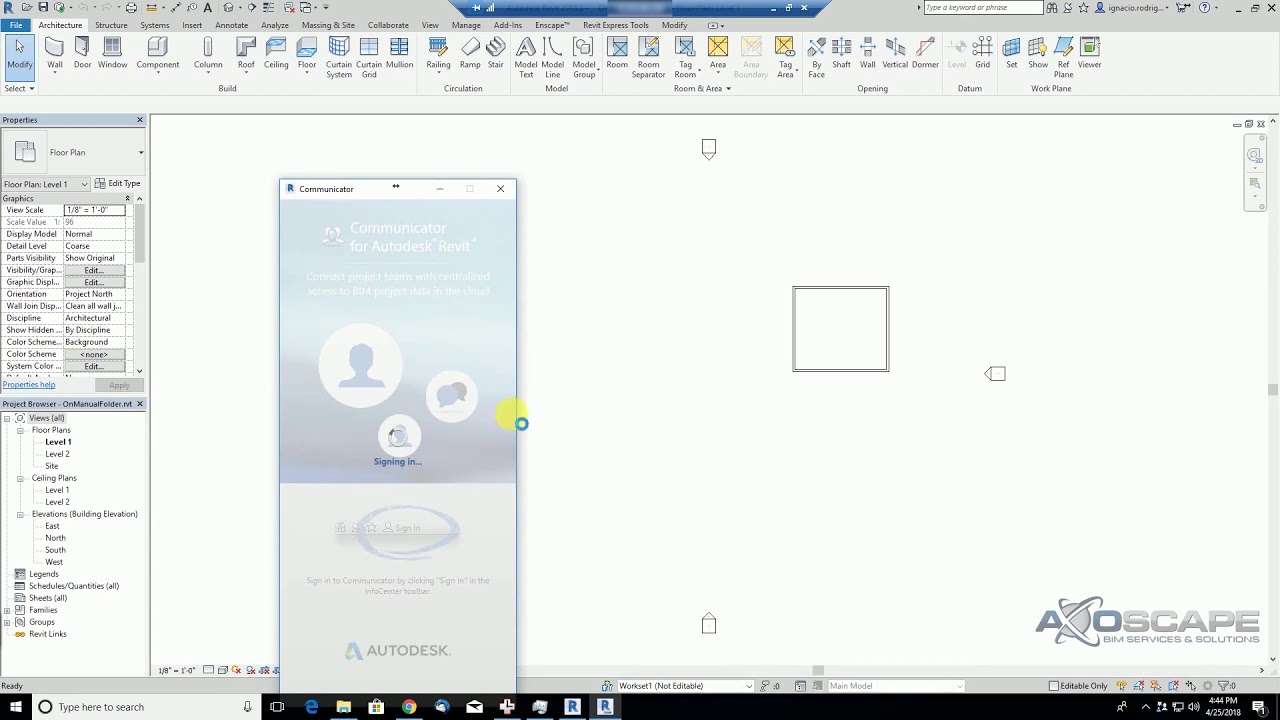Select the Curtain System tool
Screen dimensions: 1280x720
point(339,58)
